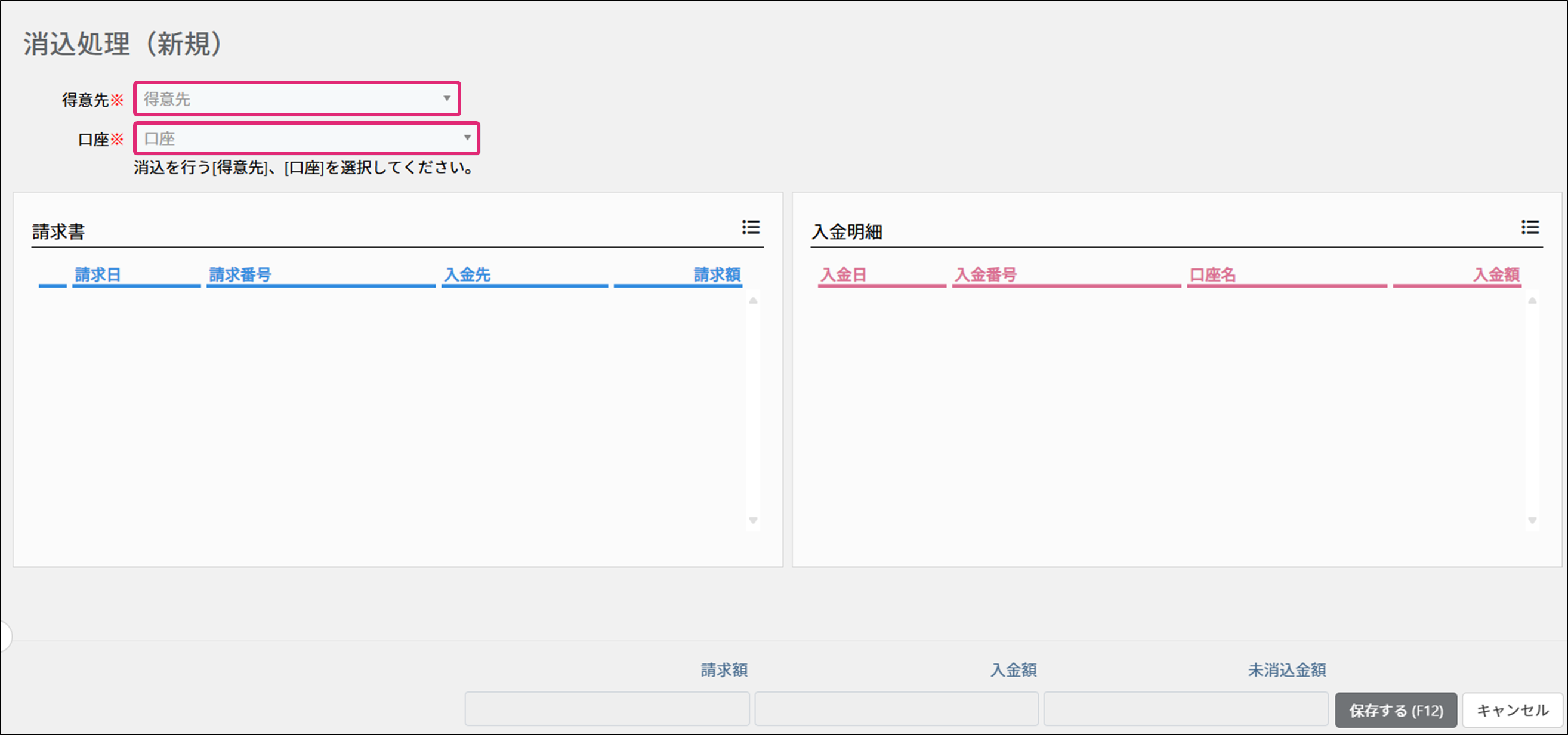Click 保存する (F12) button

point(1395,710)
